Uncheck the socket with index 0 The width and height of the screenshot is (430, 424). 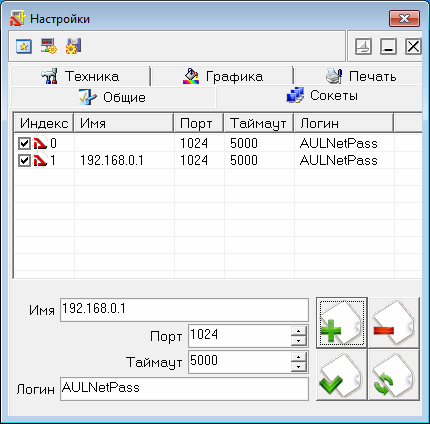pos(24,144)
